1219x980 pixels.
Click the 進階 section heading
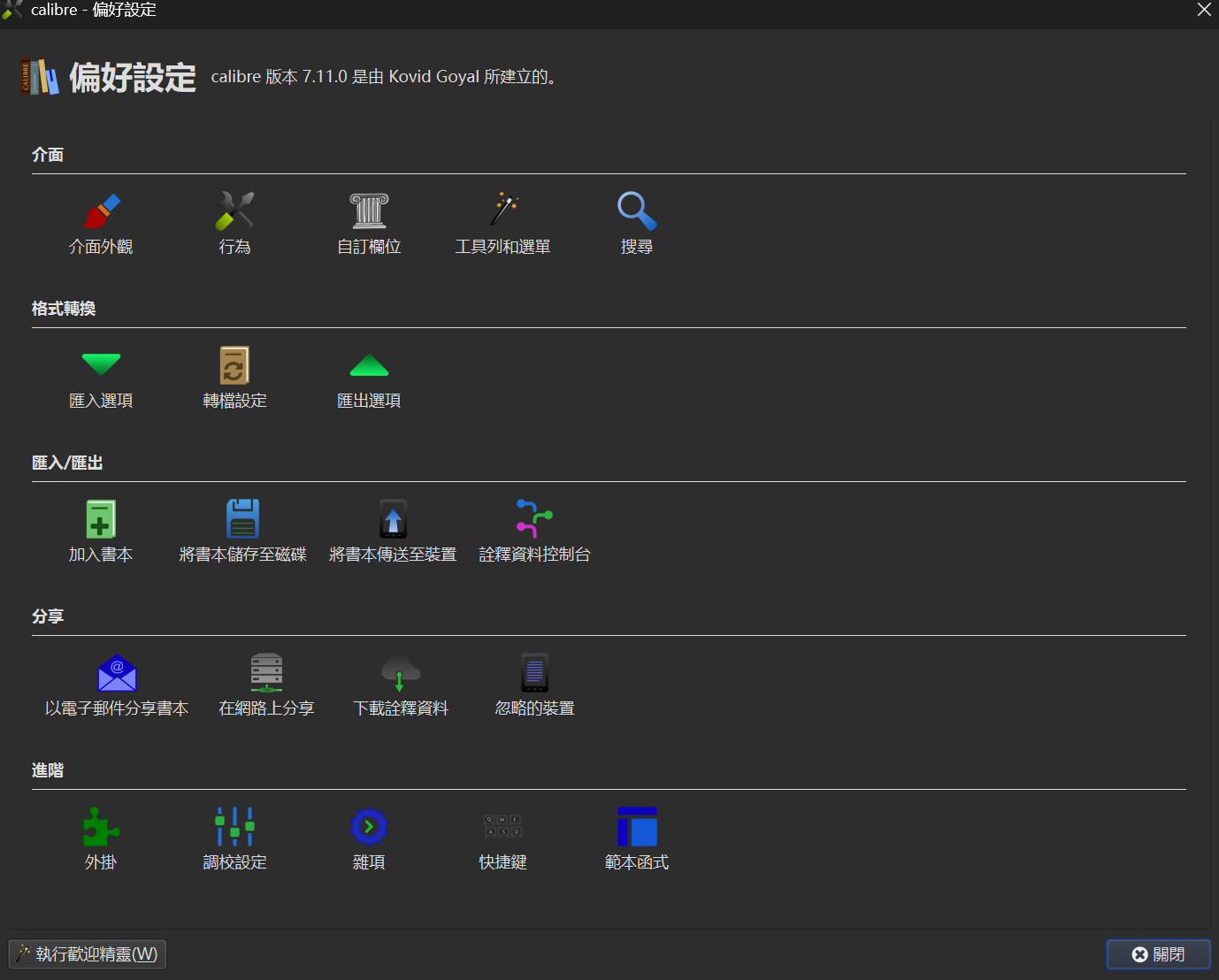click(48, 770)
